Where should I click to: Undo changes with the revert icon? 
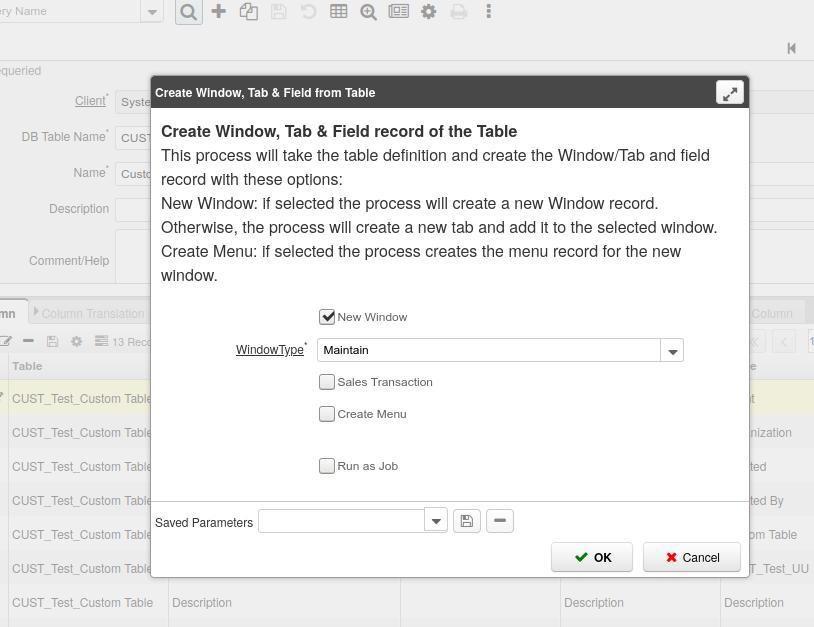click(x=308, y=11)
